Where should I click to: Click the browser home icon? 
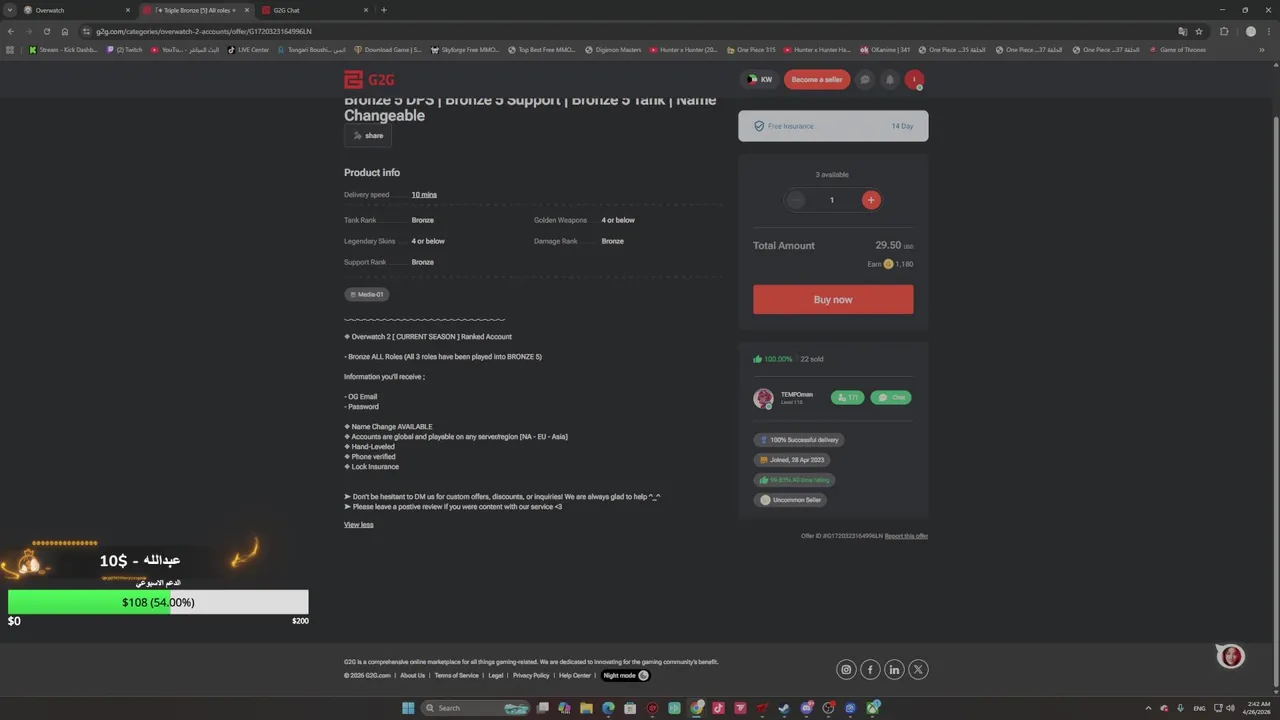click(65, 31)
